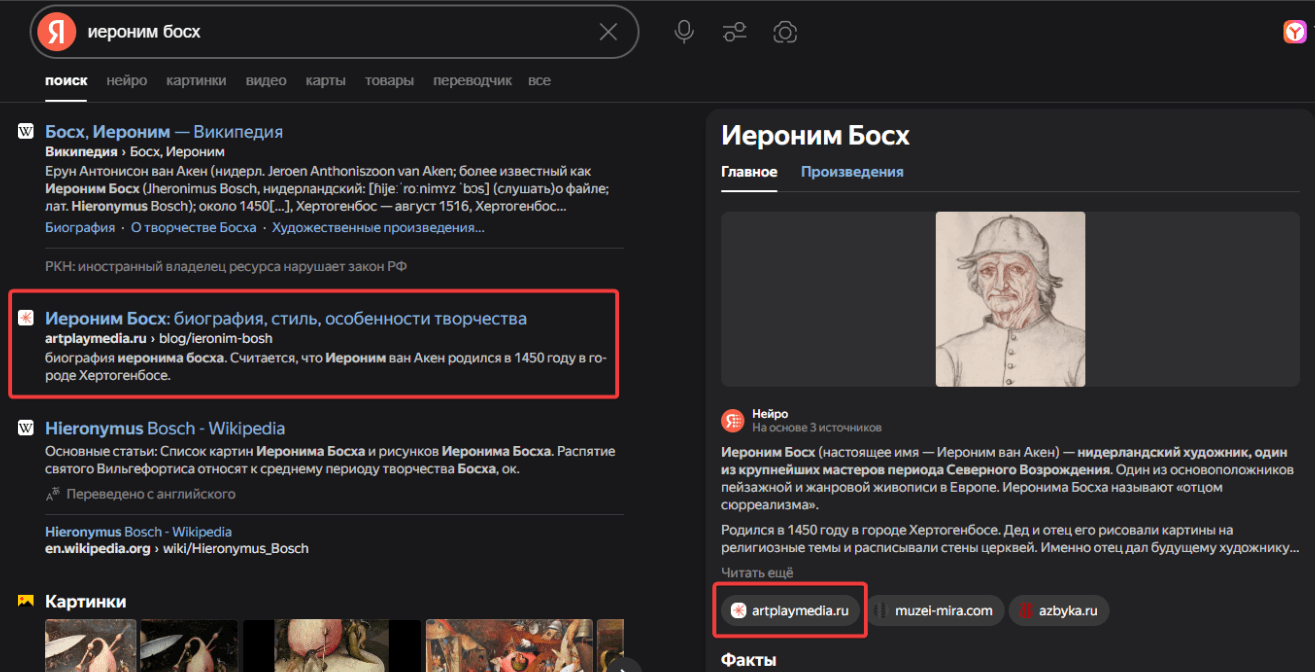This screenshot has height=672, width=1315.
Task: Open Босх, Иероним — Википедия result
Action: pos(164,131)
